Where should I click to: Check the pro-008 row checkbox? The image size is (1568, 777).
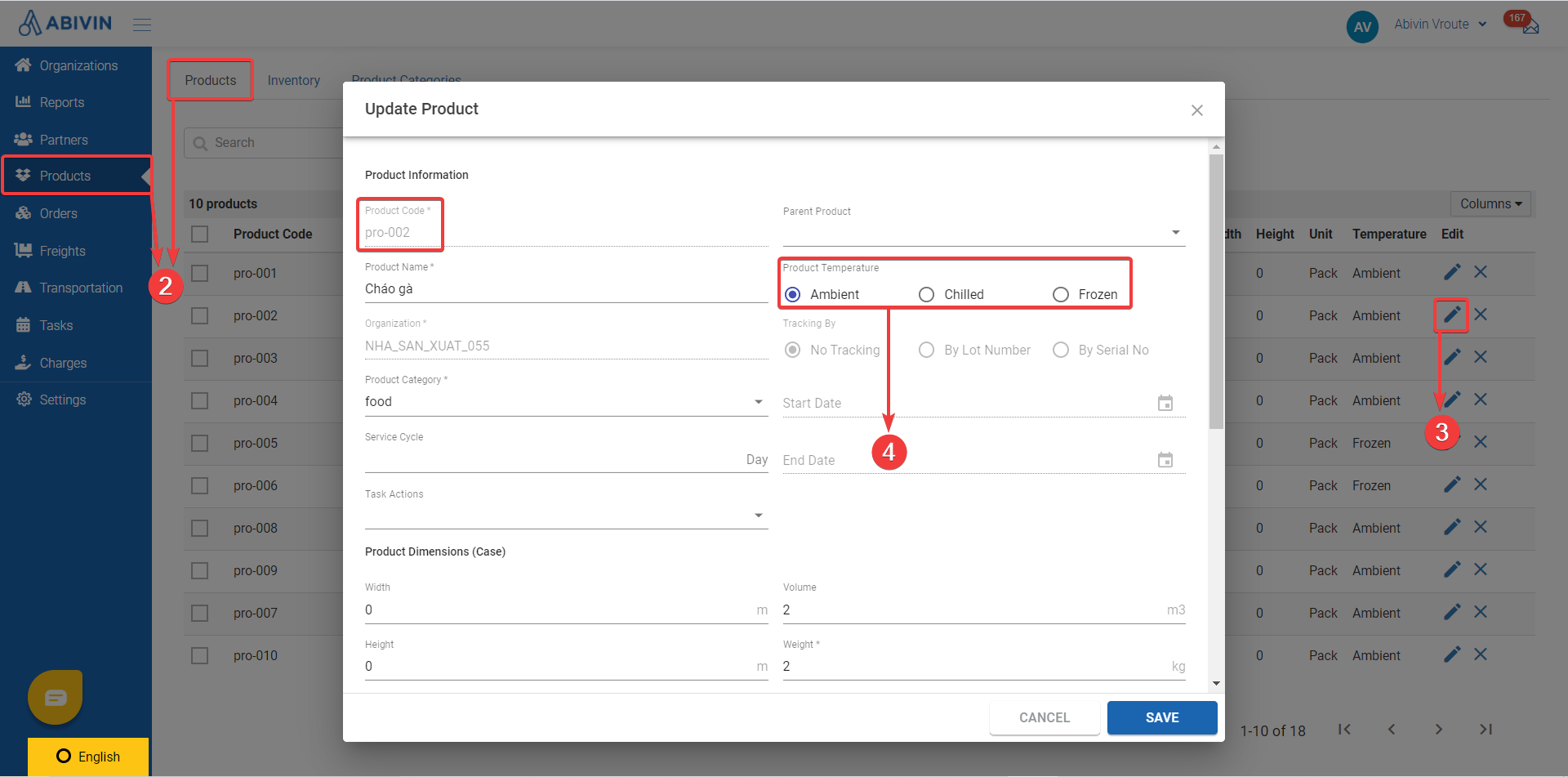coord(199,529)
